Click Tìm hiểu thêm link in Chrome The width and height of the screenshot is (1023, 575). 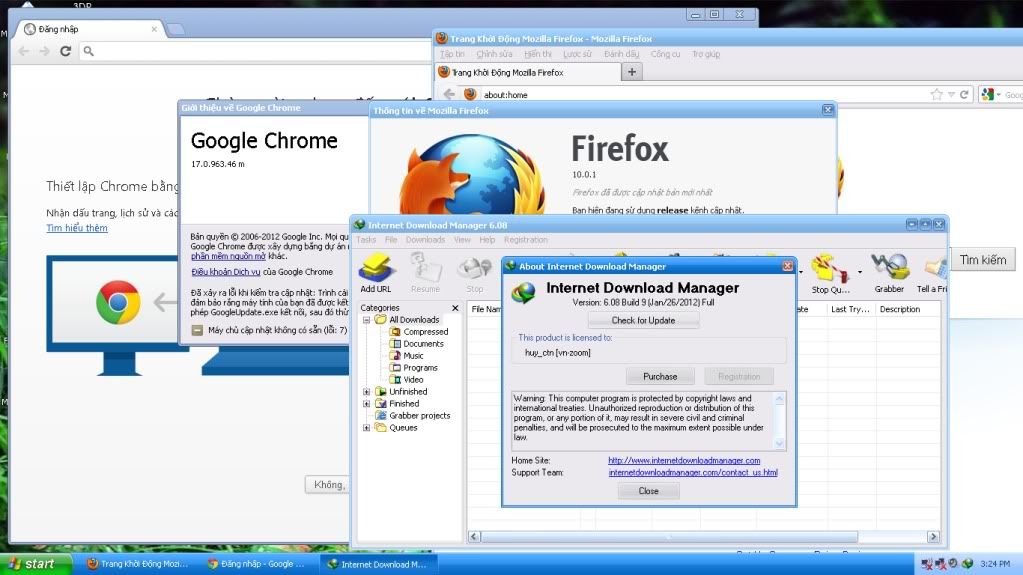pos(77,228)
